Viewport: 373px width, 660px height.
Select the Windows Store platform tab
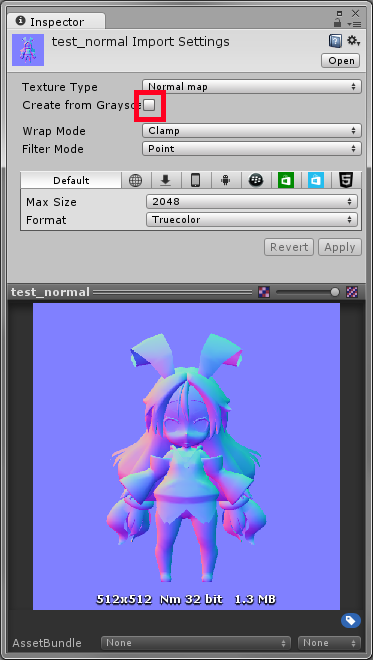click(286, 180)
